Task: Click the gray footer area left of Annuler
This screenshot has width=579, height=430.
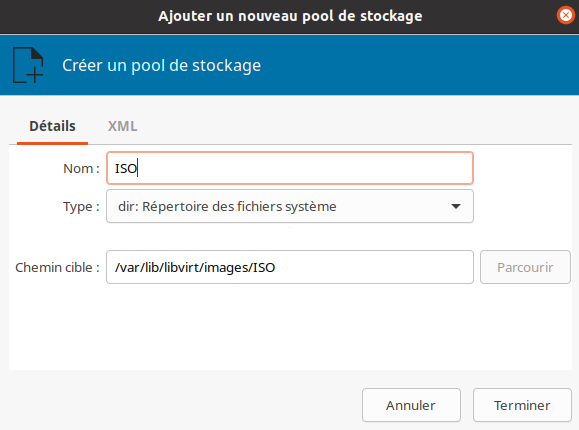Action: (x=181, y=405)
